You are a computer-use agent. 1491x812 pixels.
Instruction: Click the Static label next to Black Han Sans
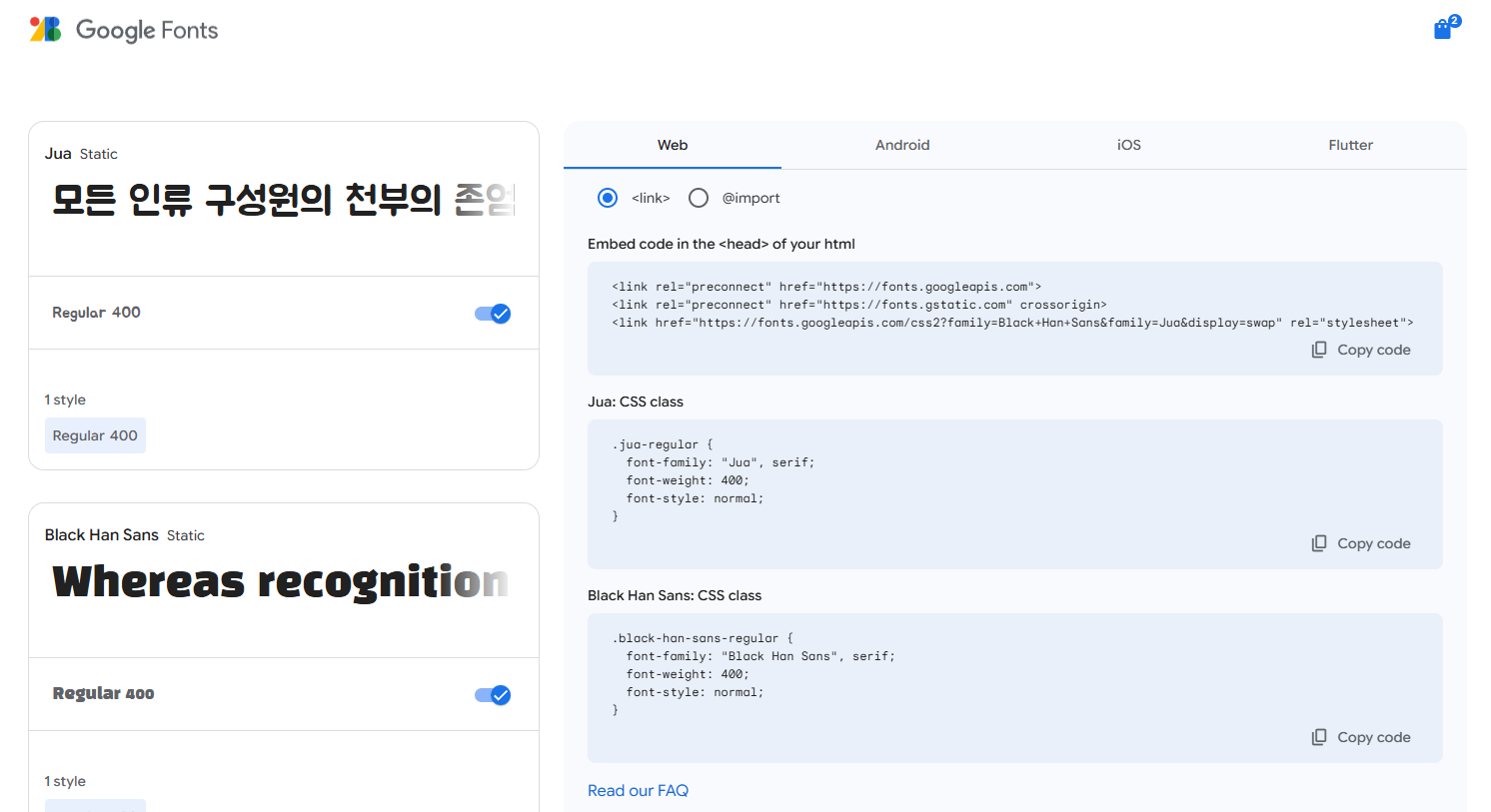tap(186, 535)
